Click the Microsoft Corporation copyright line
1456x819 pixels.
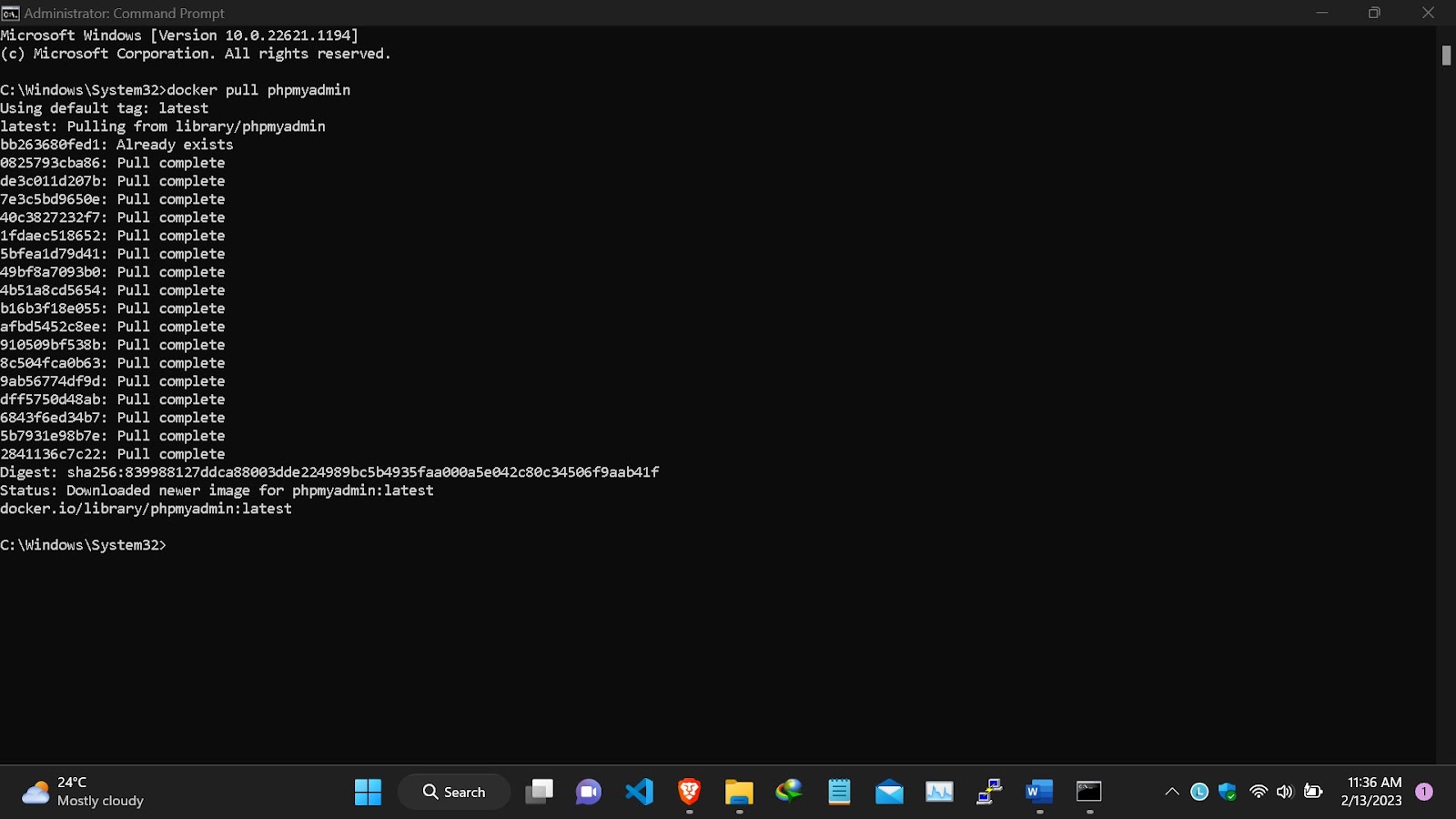196,54
